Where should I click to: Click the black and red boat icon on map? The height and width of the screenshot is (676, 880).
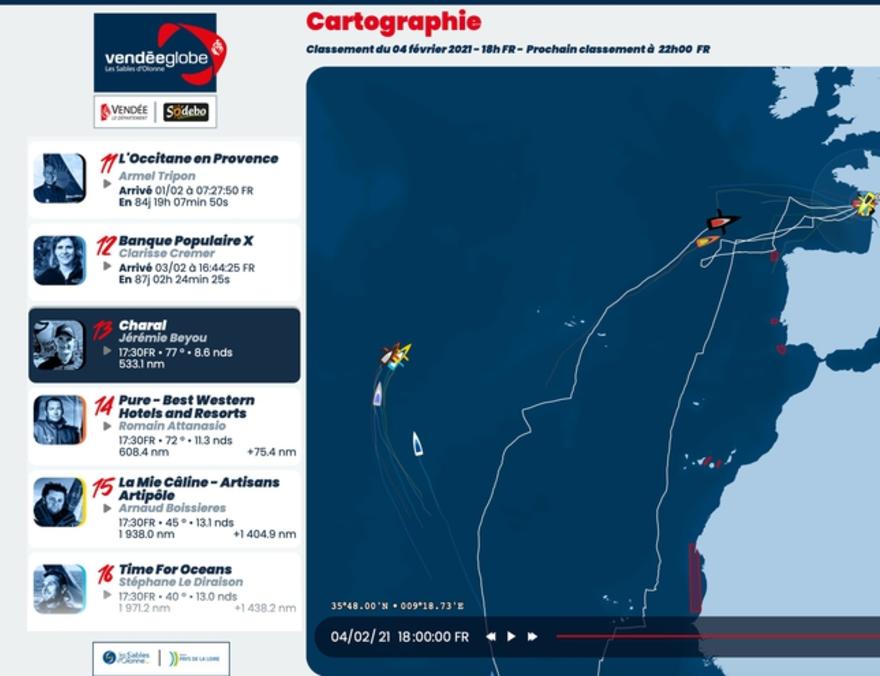[x=723, y=222]
